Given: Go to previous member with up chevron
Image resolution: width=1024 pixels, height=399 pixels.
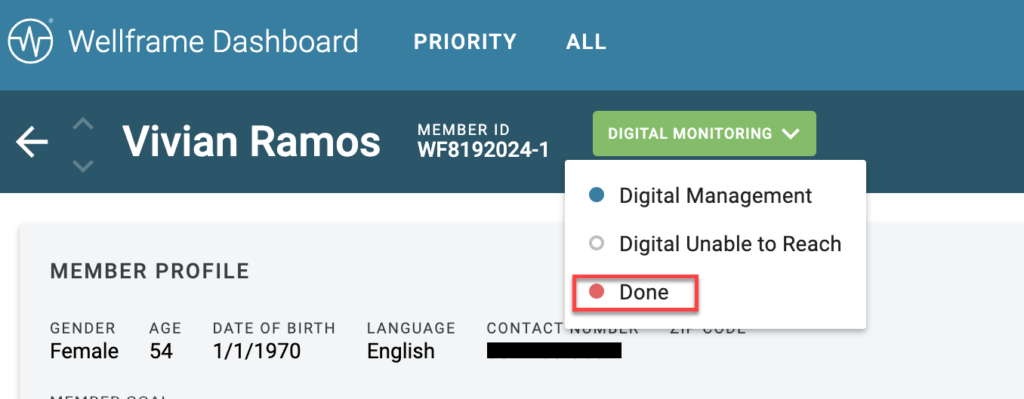Looking at the screenshot, I should pos(82,124).
